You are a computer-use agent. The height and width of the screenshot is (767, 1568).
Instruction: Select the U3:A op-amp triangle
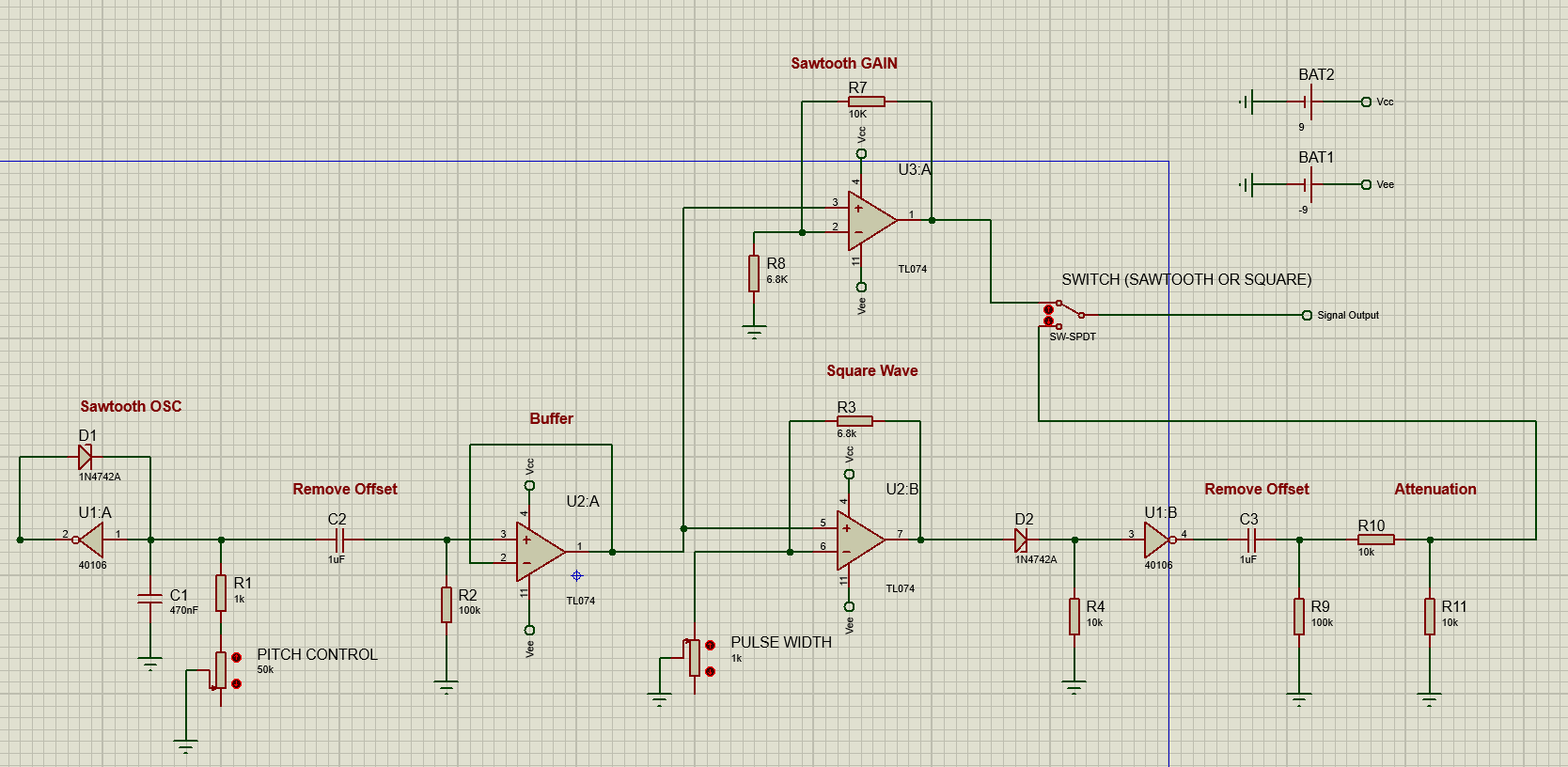(x=872, y=221)
